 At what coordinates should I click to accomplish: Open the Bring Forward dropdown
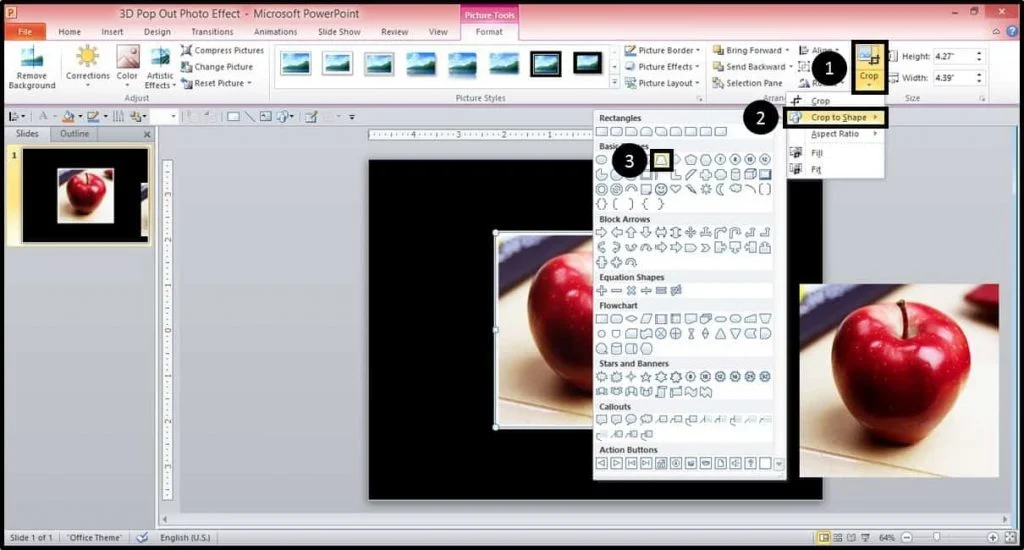pyautogui.click(x=751, y=50)
